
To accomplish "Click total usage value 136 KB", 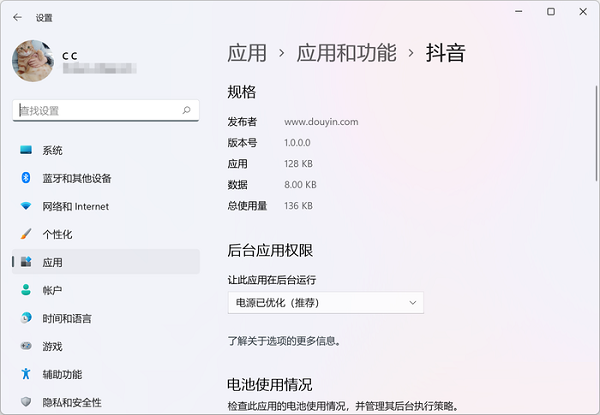I will point(298,206).
